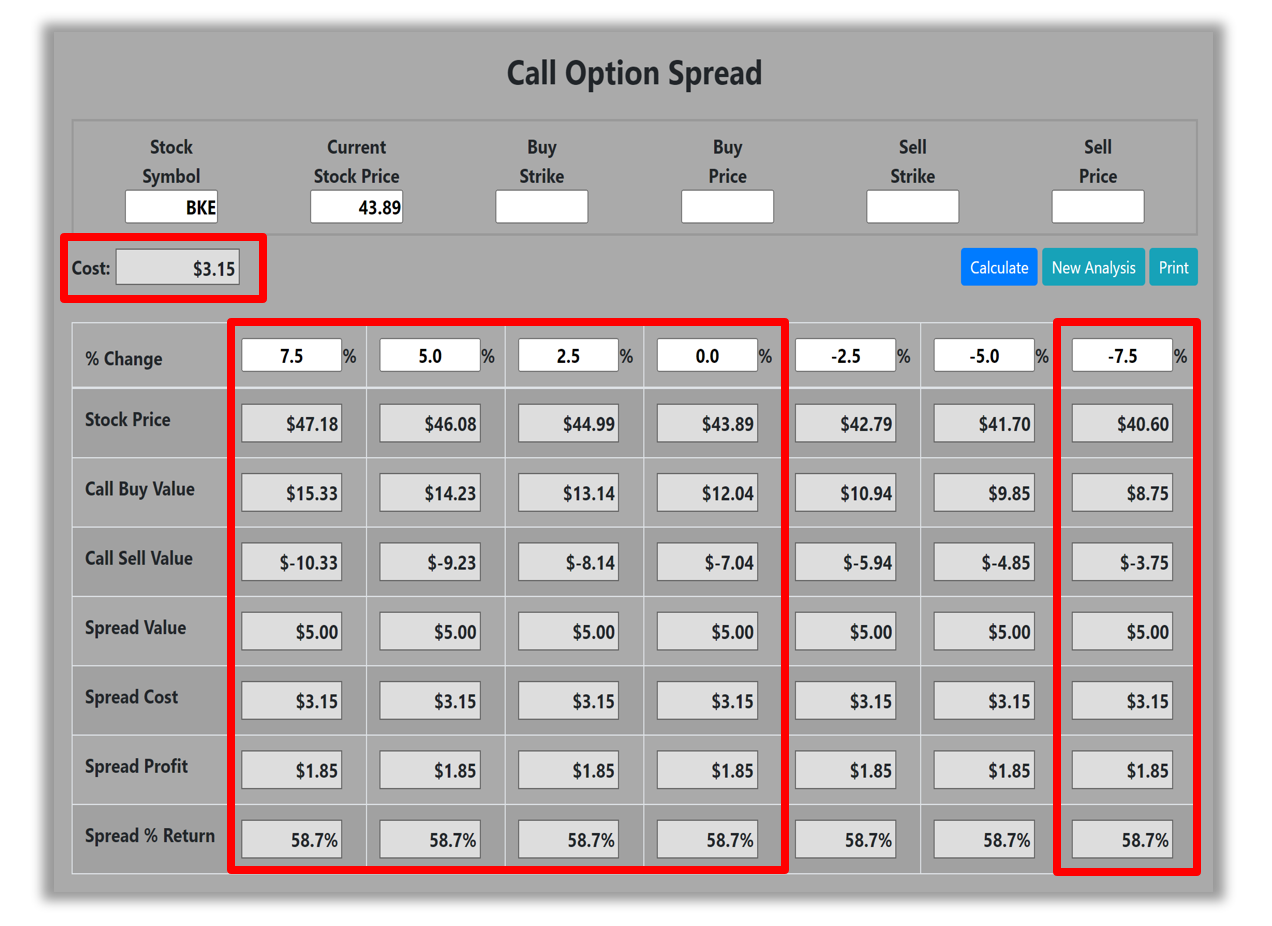Screen dimensions: 1272x926
Task: Select the $-3.75 Call Sell Value cell
Action: pyautogui.click(x=1122, y=562)
